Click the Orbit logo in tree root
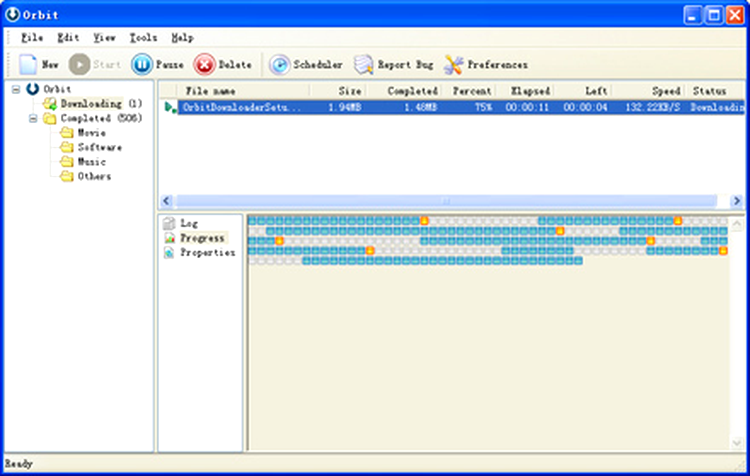The image size is (750, 476). tap(33, 89)
